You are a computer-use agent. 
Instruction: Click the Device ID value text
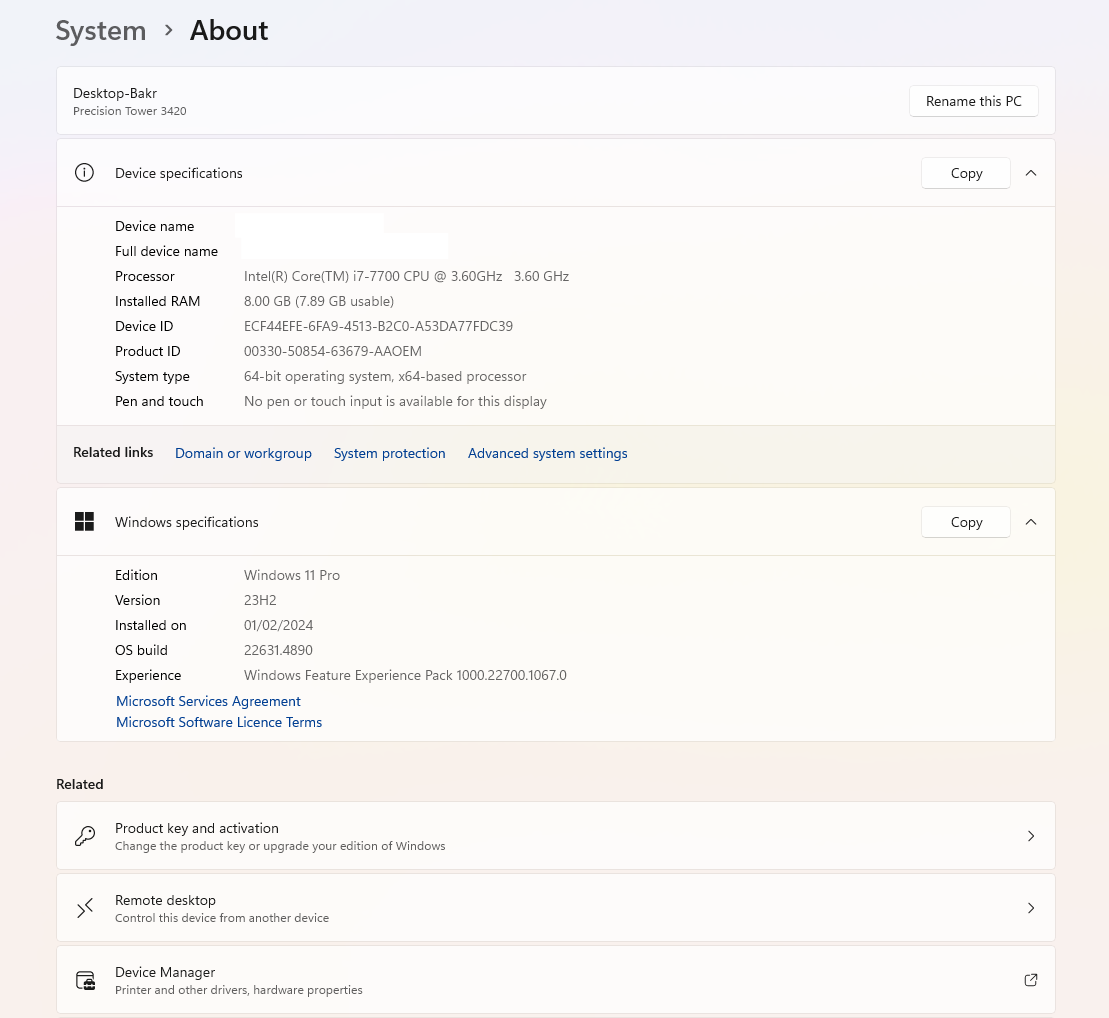coord(378,326)
